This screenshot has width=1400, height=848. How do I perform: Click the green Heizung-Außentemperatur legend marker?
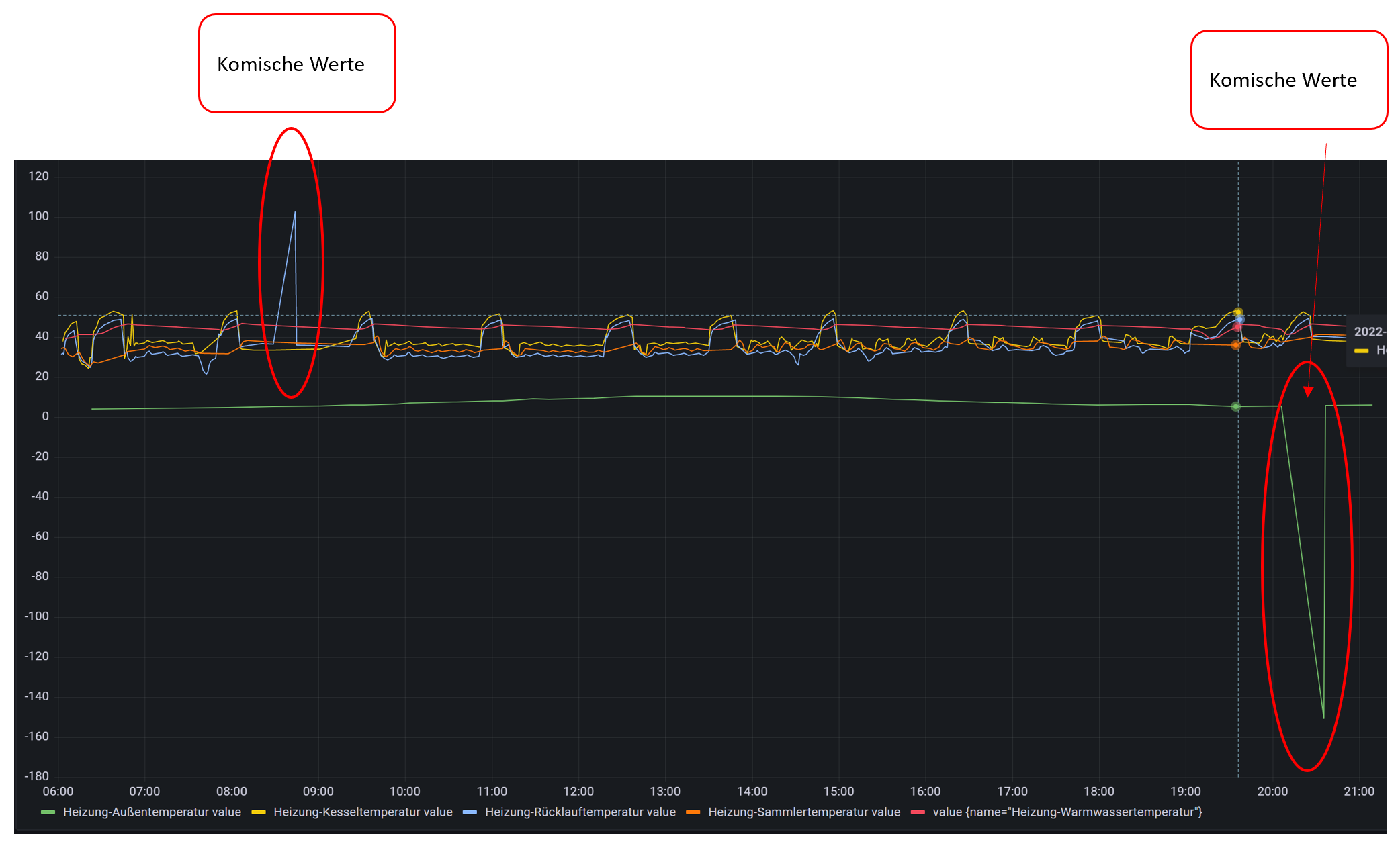pos(48,812)
